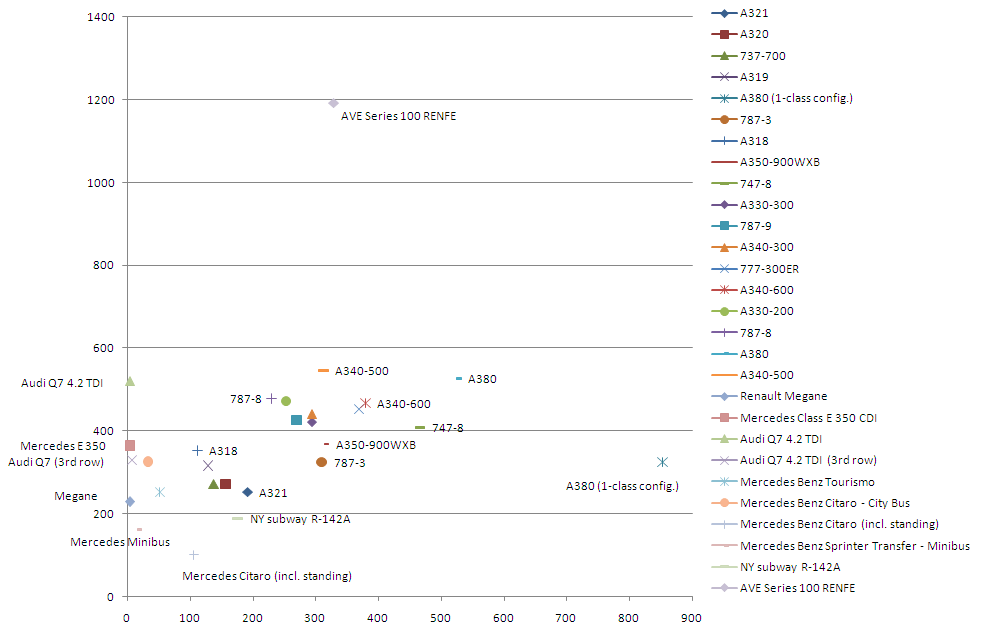Click the brown circle point beside 787-3 data label
This screenshot has width=985, height=633.
pos(321,462)
